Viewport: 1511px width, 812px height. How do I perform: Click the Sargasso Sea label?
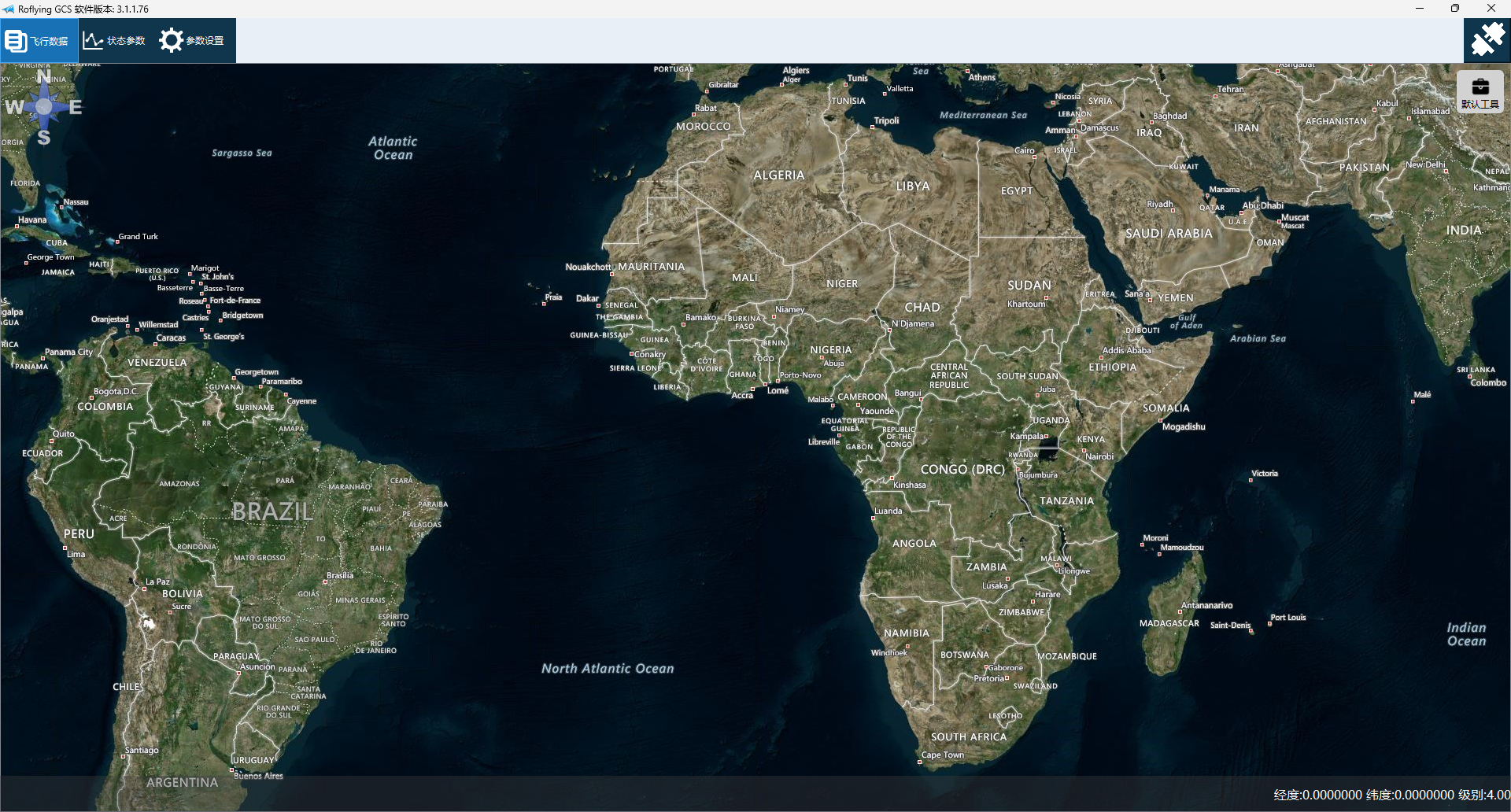(242, 153)
